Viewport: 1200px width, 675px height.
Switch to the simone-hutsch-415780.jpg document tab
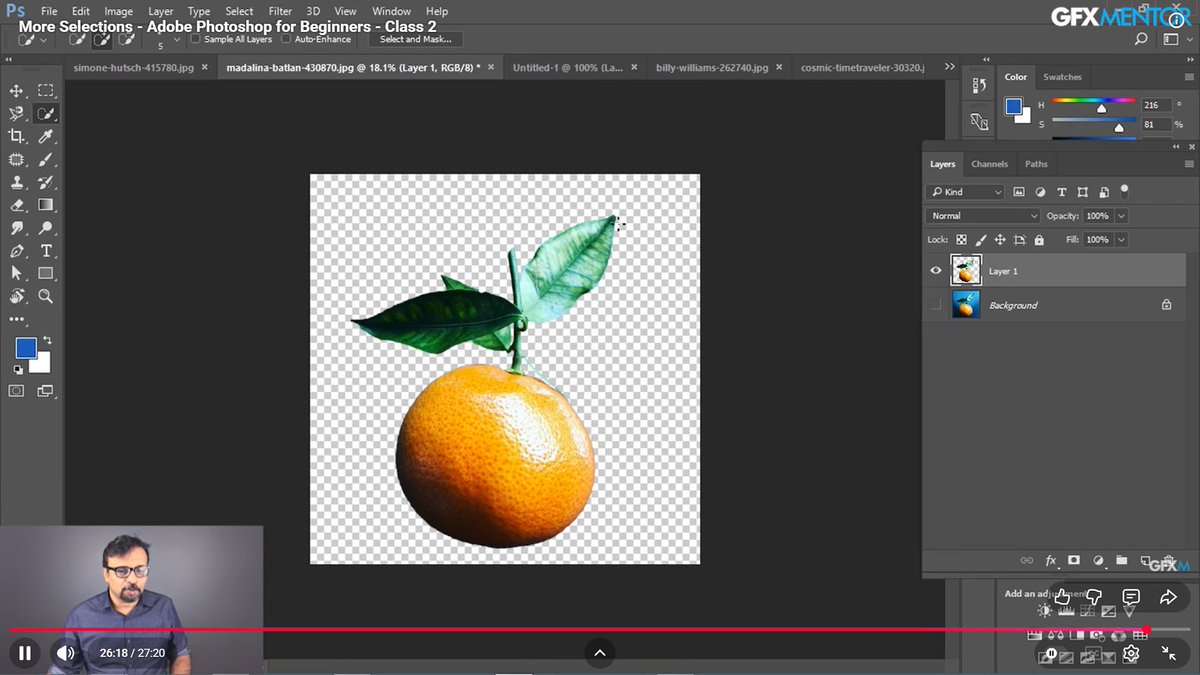pyautogui.click(x=134, y=67)
